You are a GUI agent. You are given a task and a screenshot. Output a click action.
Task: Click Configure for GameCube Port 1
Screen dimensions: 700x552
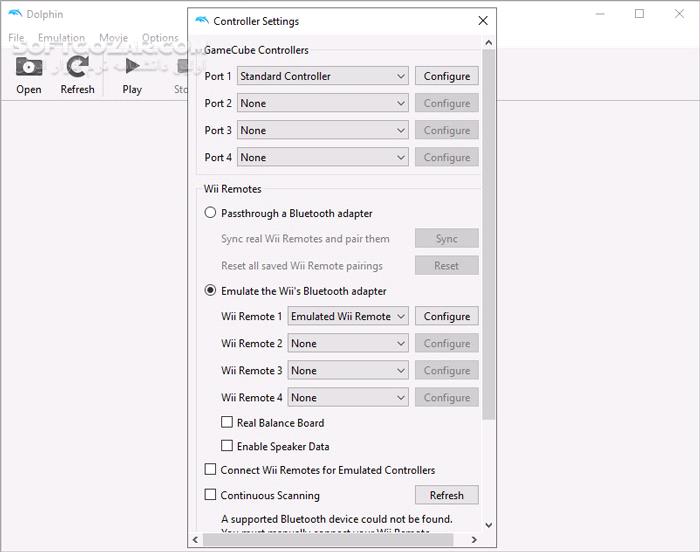(447, 76)
